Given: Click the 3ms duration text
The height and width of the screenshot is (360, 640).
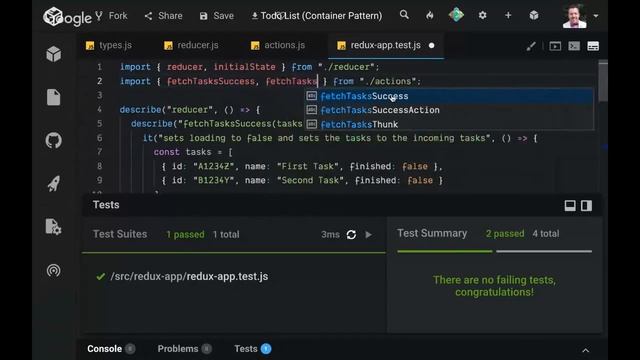Looking at the screenshot, I should point(330,234).
